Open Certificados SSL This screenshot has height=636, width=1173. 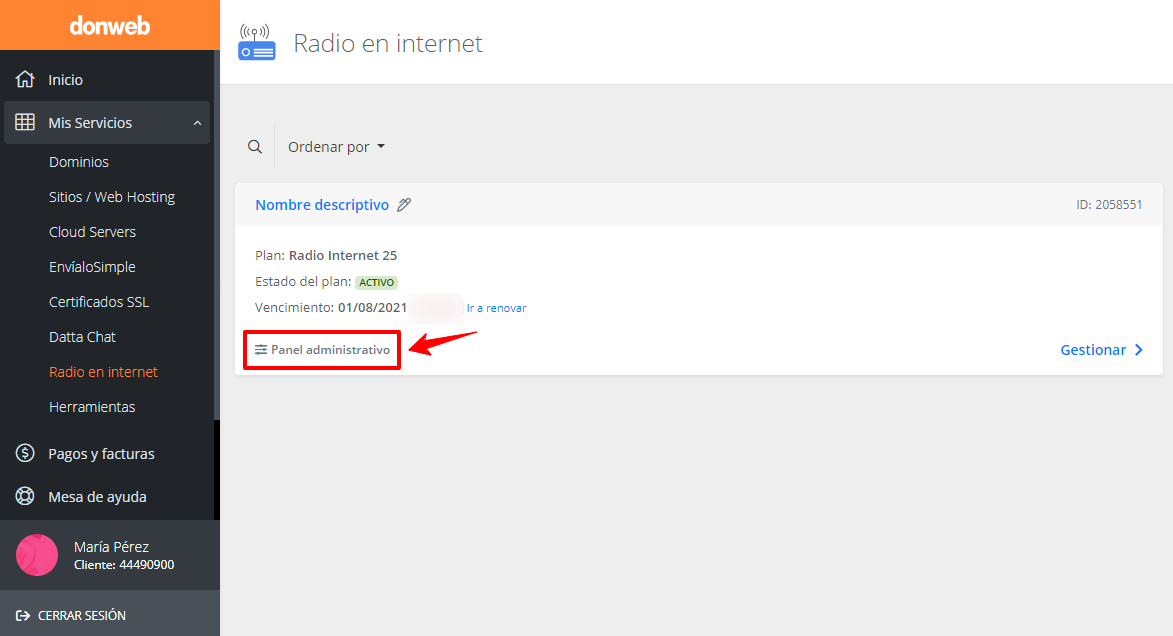point(99,302)
